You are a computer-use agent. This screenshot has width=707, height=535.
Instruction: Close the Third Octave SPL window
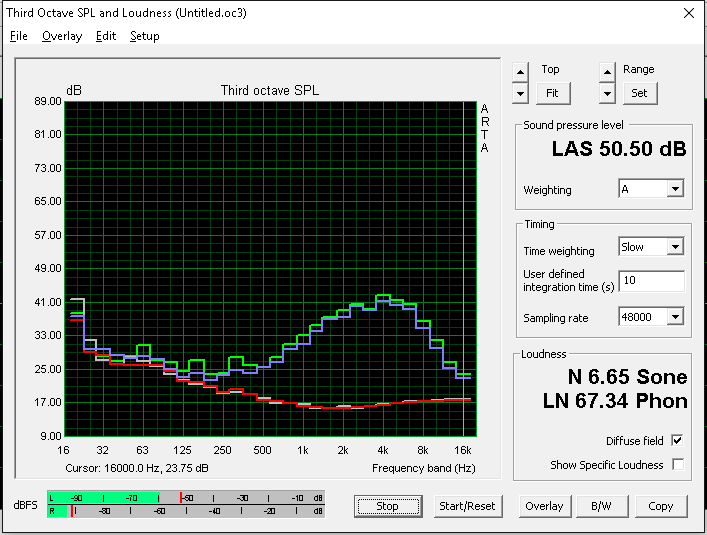(689, 13)
